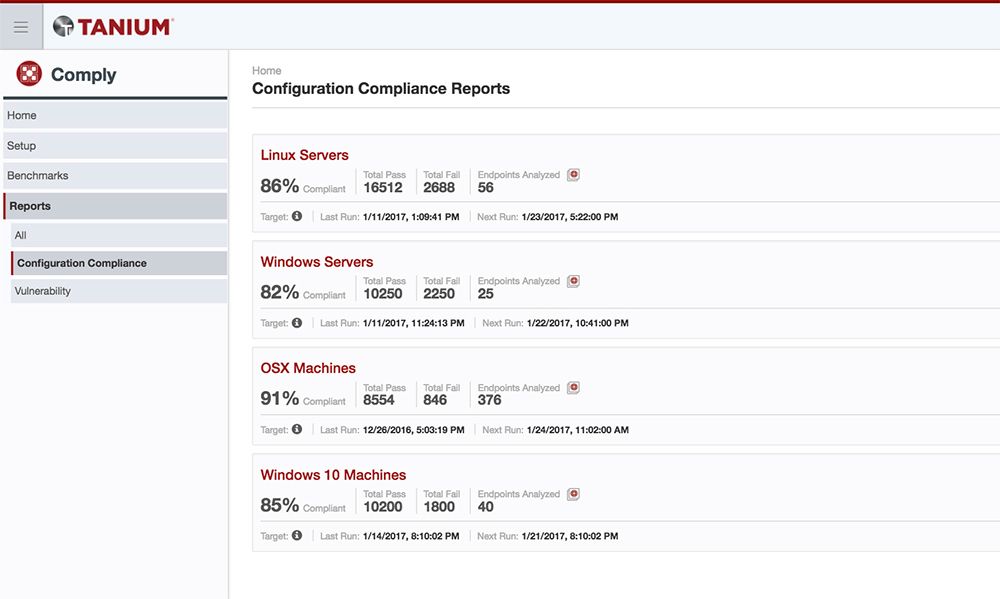Click red endpoints icon for Windows 10 Machines

coord(573,494)
